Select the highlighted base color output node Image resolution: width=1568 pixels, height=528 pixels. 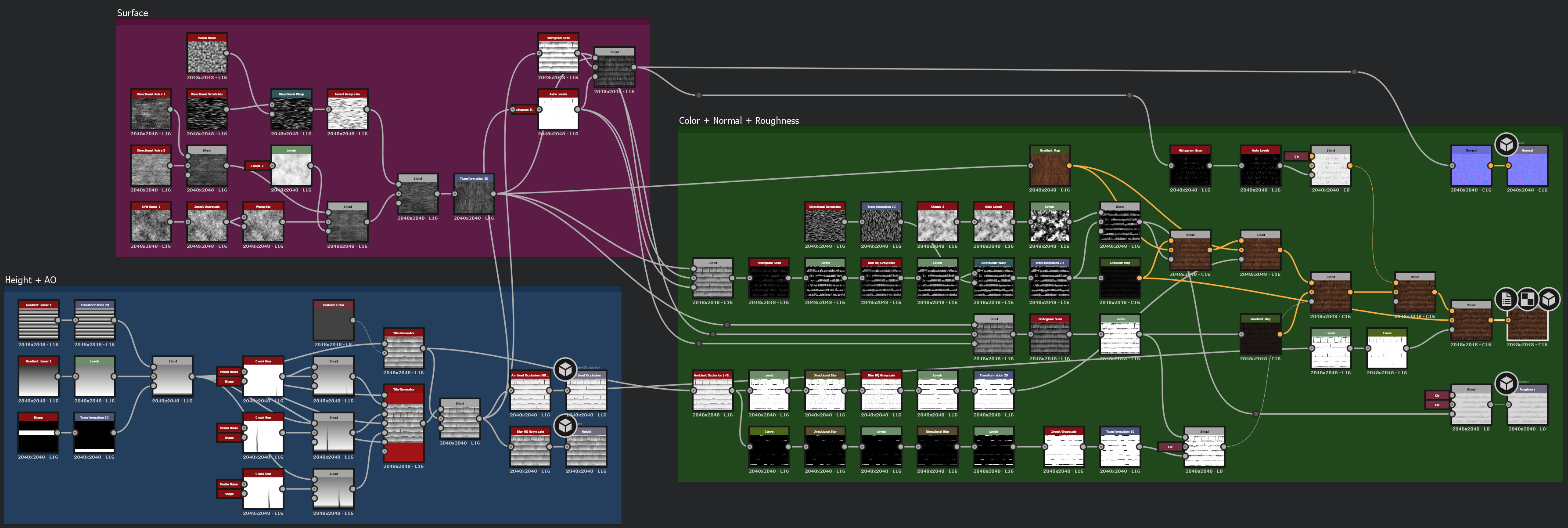1527,320
